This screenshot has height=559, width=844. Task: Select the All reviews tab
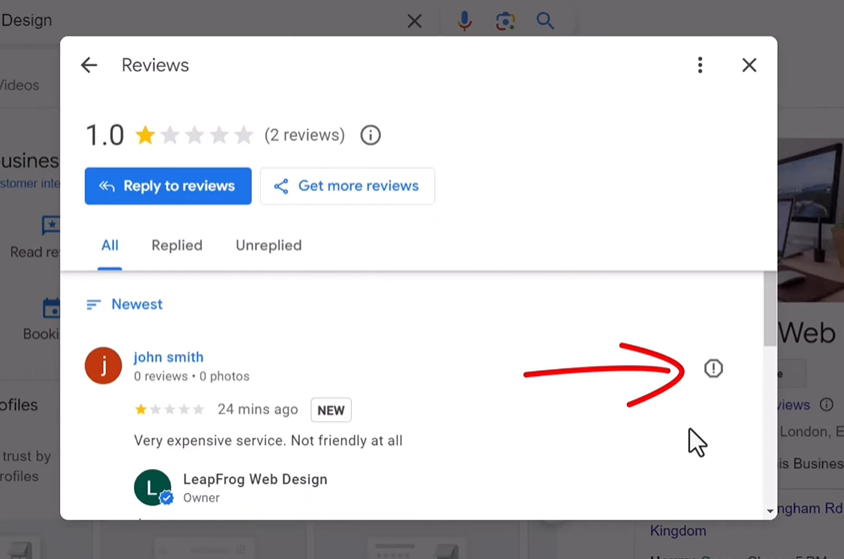point(110,245)
